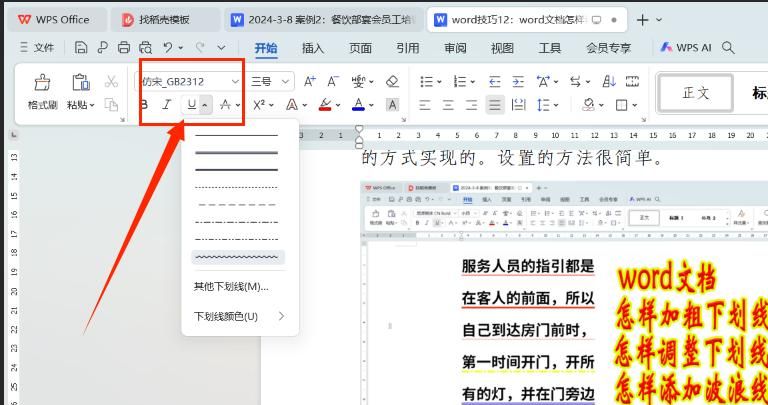The width and height of the screenshot is (768, 405).
Task: Switch to the 审阅 ribbon tab
Action: (x=456, y=48)
